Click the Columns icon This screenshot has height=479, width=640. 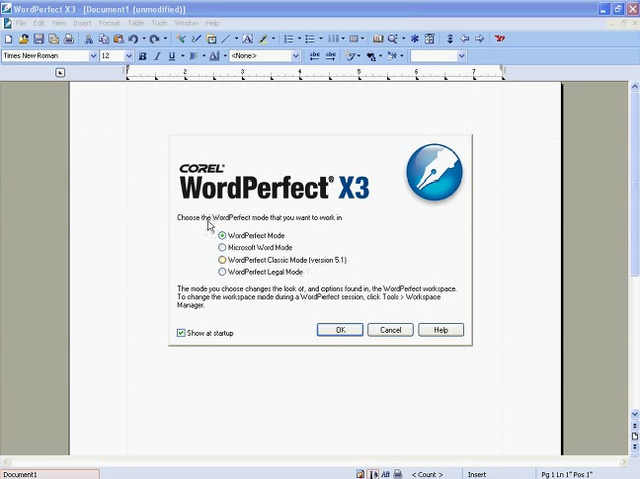point(333,39)
